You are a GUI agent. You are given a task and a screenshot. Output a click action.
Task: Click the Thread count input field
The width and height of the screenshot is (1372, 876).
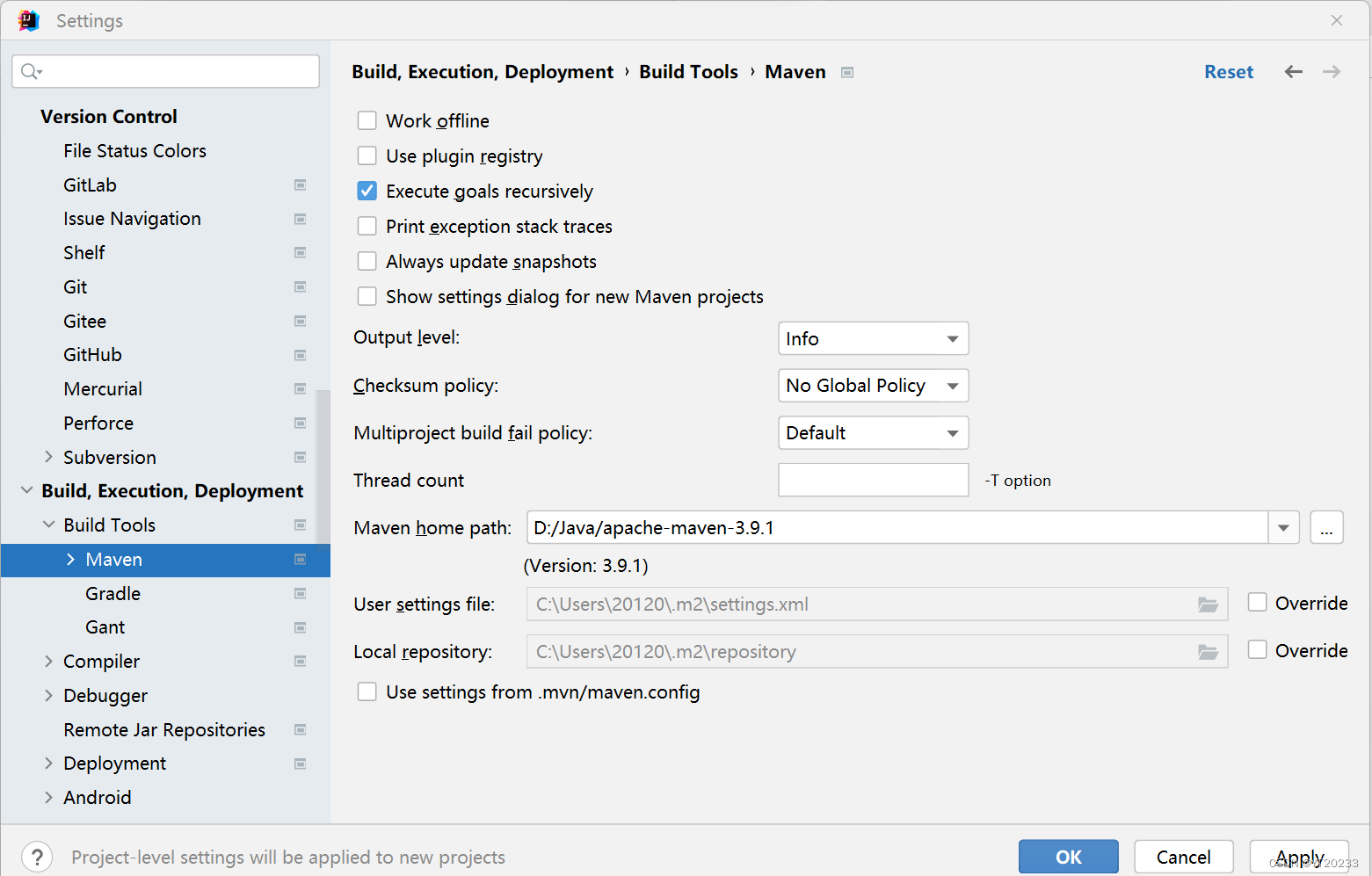click(x=874, y=480)
